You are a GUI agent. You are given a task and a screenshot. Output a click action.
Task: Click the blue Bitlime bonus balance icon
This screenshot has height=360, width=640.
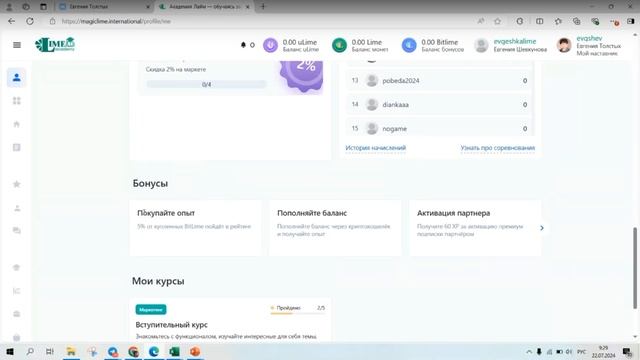pyautogui.click(x=409, y=45)
